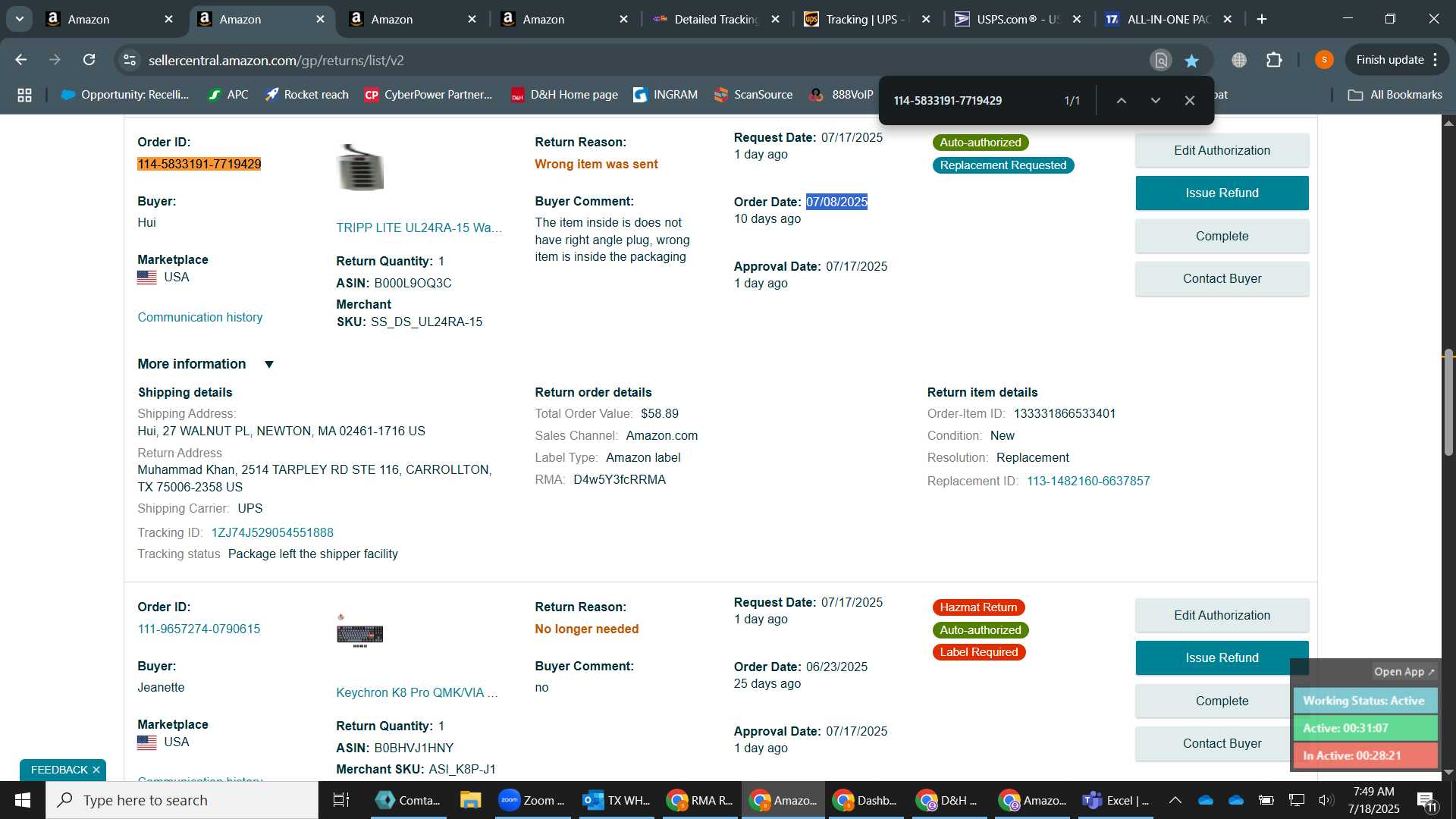
Task: Switch to the Tracking | UPS tab
Action: tap(868, 19)
